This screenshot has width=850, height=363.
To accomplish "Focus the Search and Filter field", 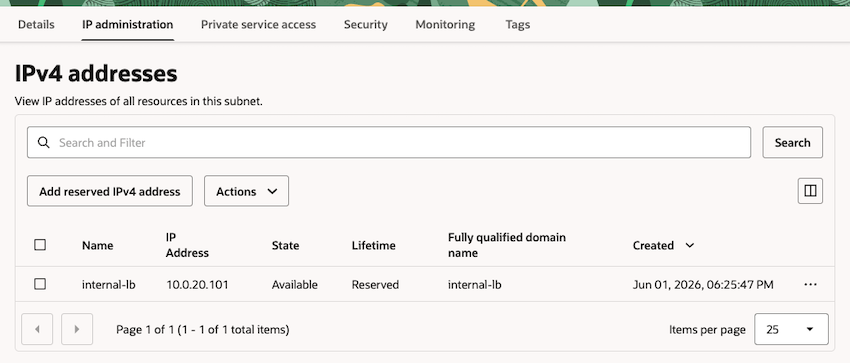I will click(x=389, y=142).
